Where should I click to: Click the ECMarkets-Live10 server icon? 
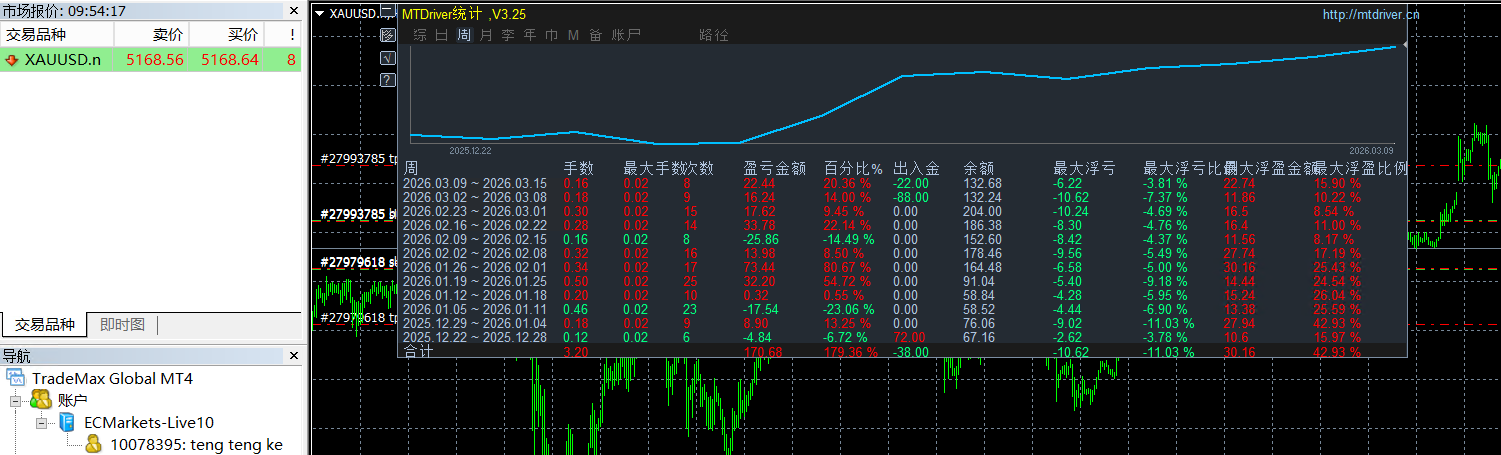point(68,423)
